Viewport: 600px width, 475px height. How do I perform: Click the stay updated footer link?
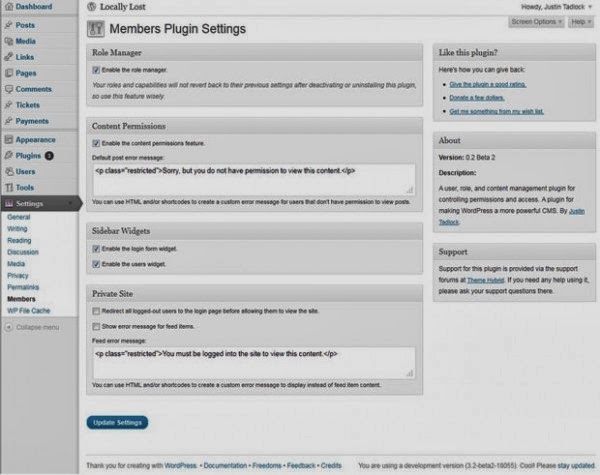pos(576,465)
